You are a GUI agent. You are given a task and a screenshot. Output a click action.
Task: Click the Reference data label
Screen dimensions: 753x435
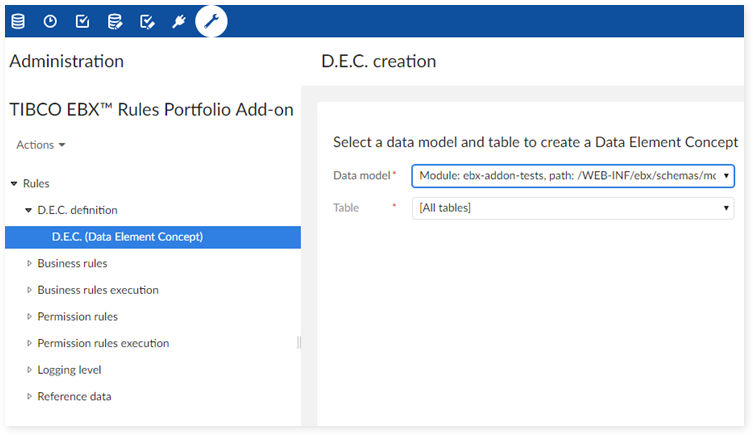[x=74, y=397]
